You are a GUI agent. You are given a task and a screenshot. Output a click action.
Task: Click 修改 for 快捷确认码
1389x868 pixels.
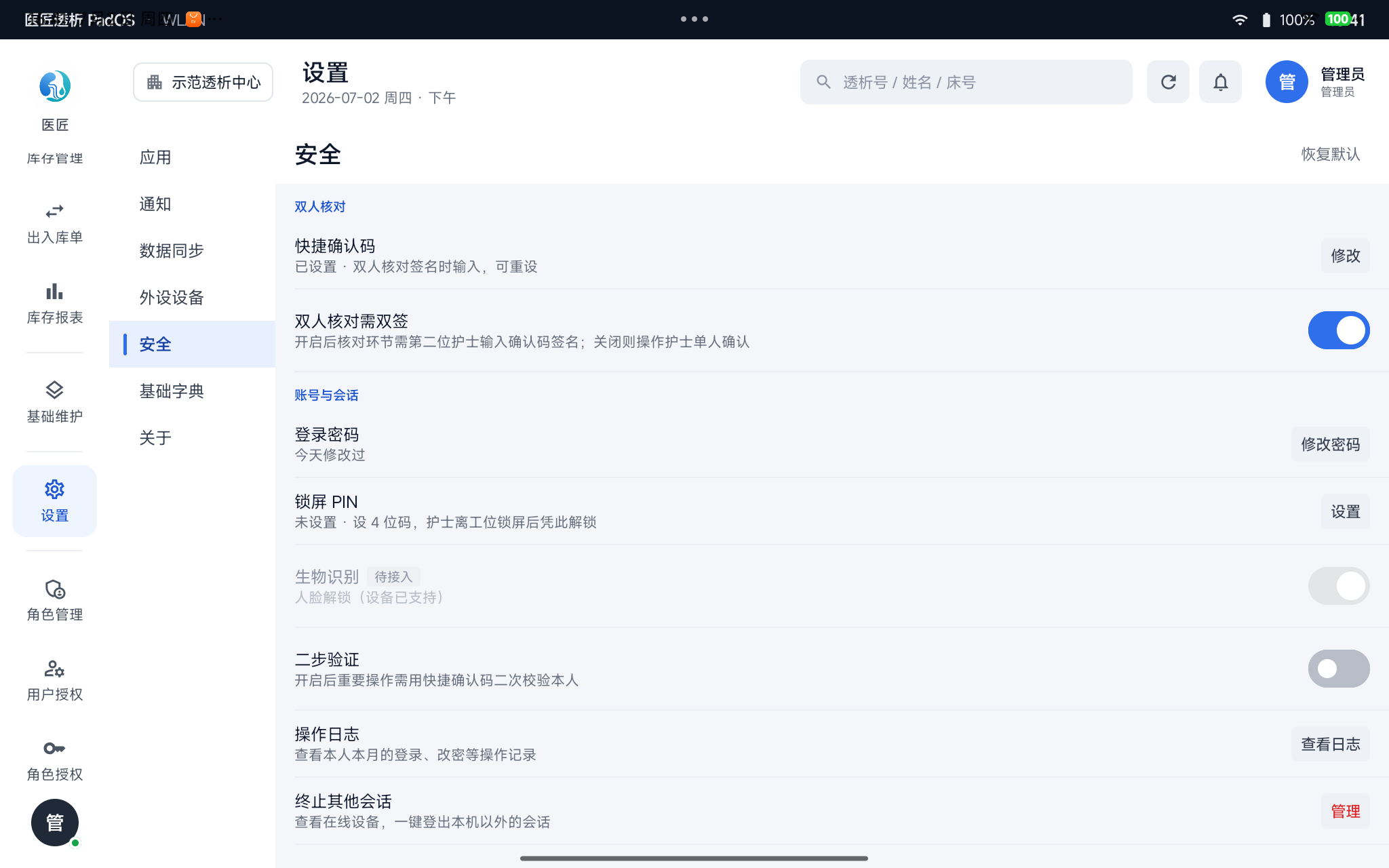pos(1345,256)
